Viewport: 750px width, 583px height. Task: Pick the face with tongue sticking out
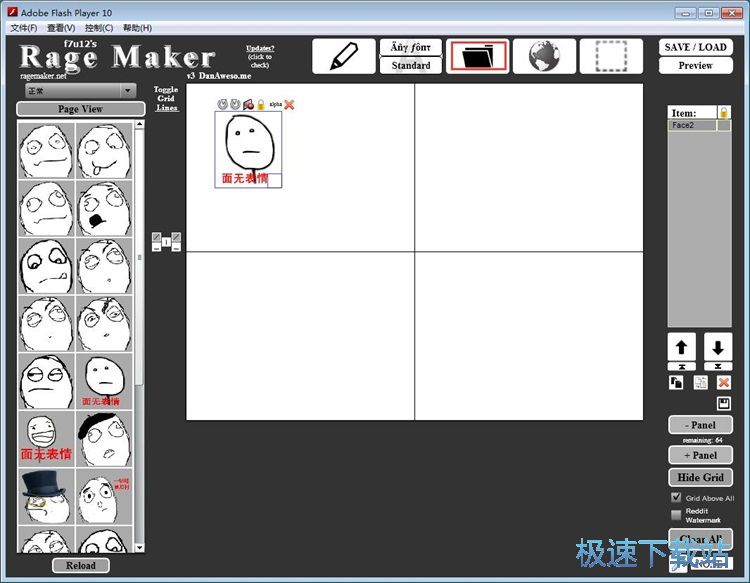point(104,151)
